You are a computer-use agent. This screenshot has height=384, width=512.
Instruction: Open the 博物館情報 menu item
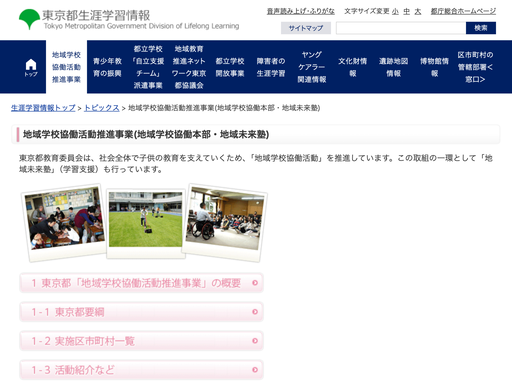pos(434,67)
